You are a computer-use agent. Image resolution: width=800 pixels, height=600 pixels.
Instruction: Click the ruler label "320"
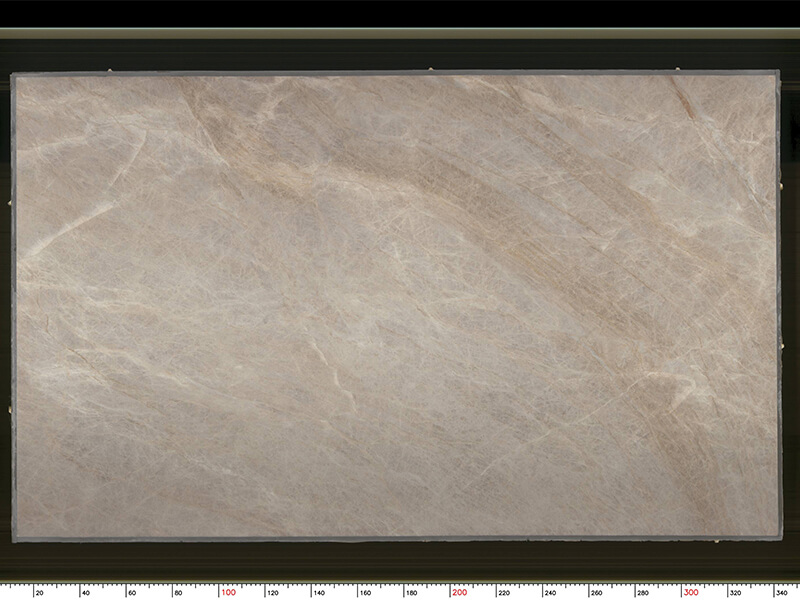point(735,593)
